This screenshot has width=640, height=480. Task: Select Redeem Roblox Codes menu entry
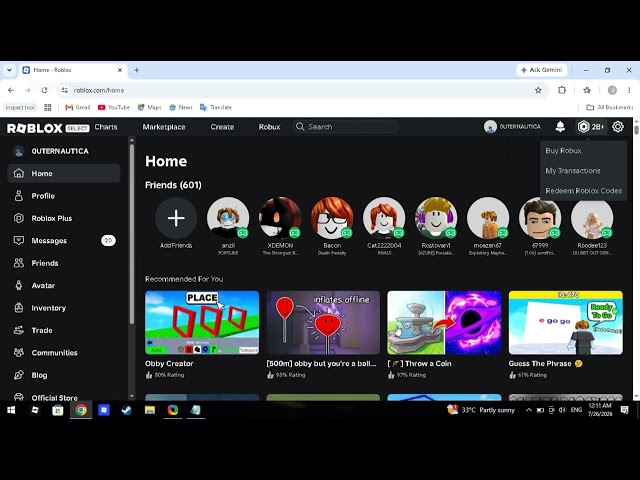click(584, 191)
